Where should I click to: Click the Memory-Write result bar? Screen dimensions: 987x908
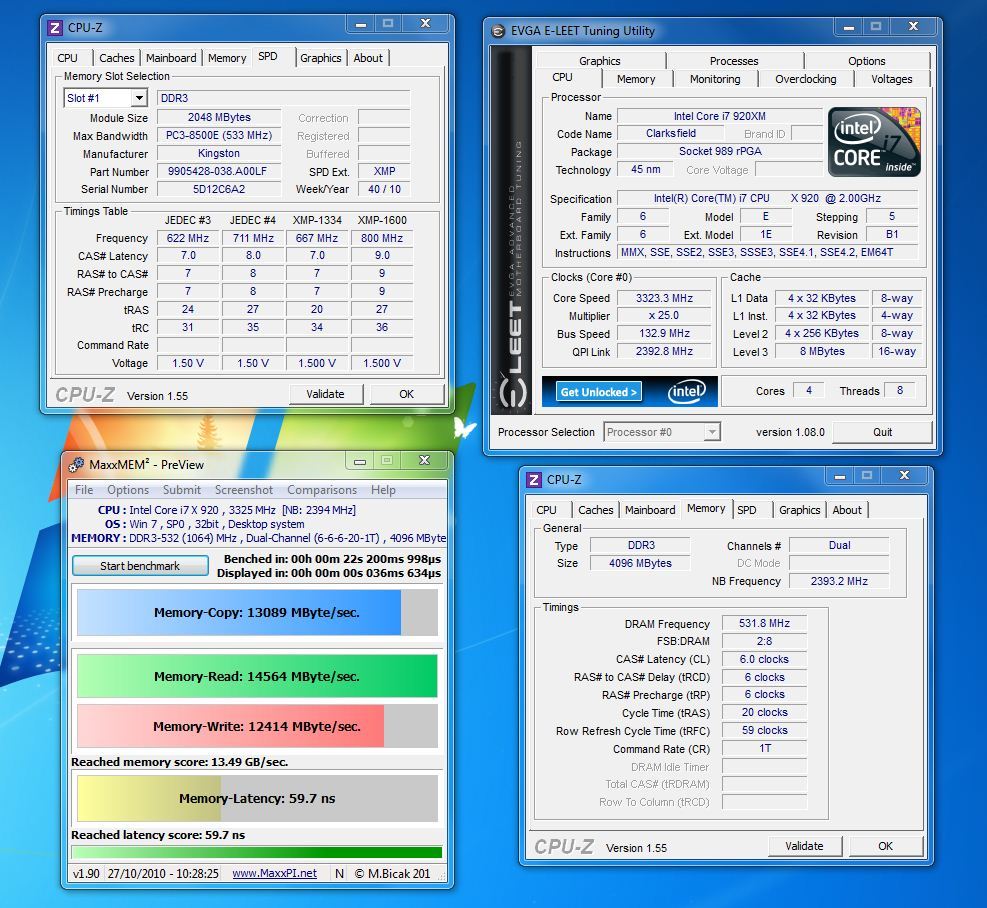[257, 726]
